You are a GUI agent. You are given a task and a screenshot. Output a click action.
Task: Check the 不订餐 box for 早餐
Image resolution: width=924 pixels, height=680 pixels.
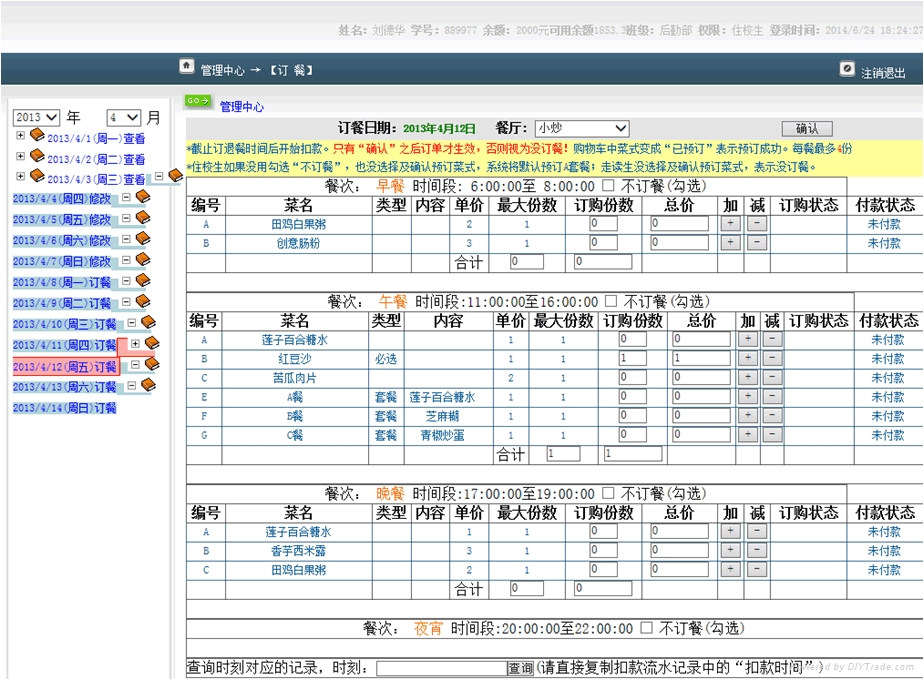(608, 186)
